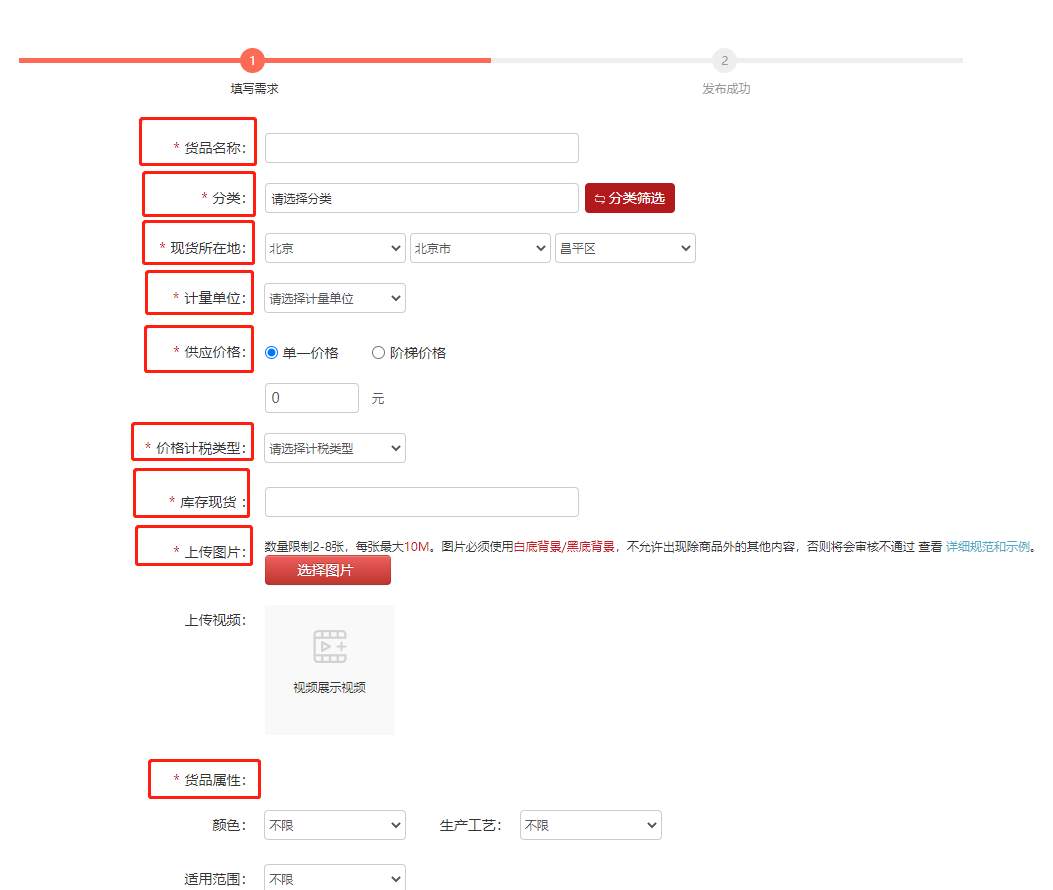
Task: Click step 1 circle indicator
Action: click(x=253, y=61)
